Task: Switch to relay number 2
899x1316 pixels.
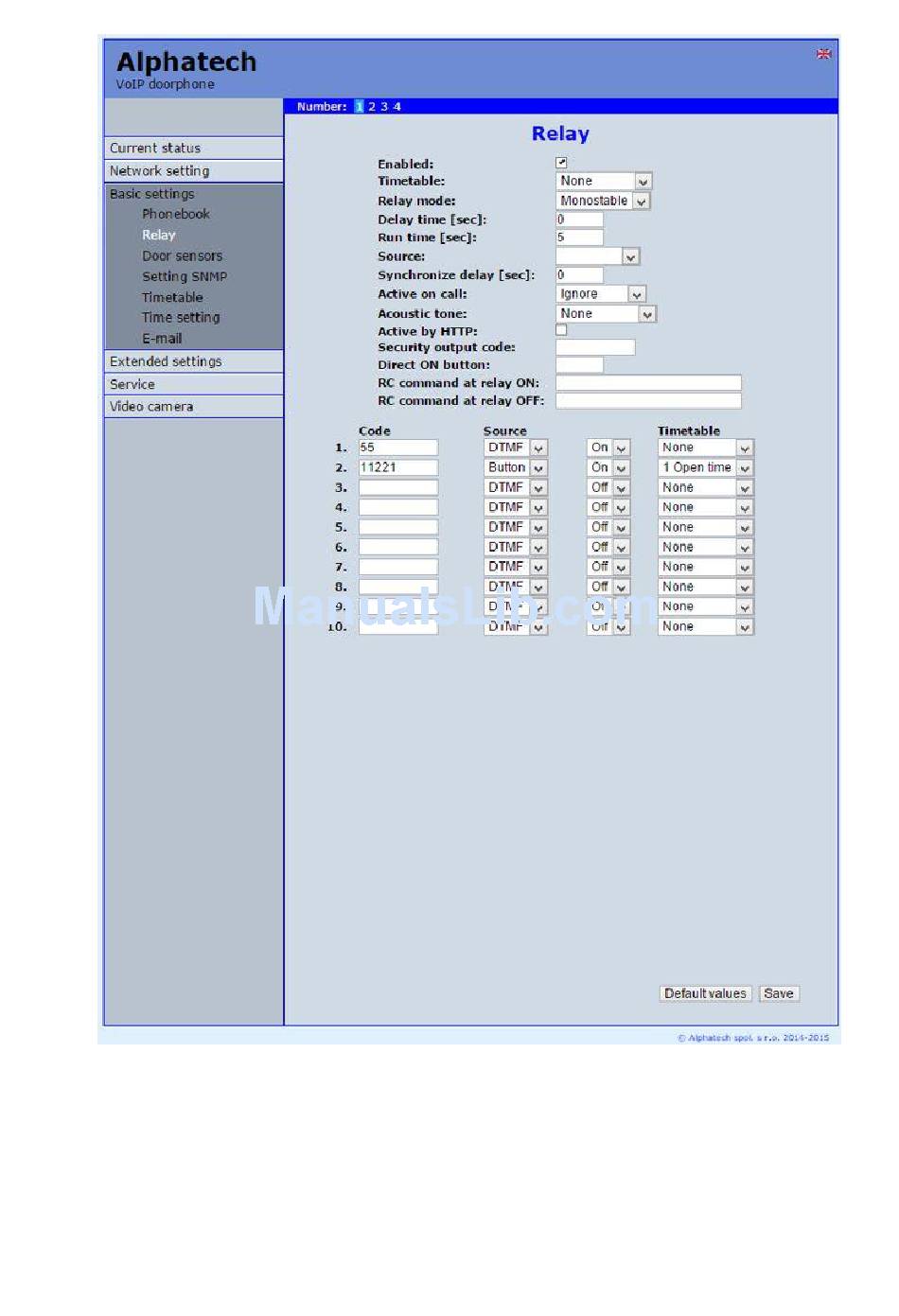Action: (372, 107)
